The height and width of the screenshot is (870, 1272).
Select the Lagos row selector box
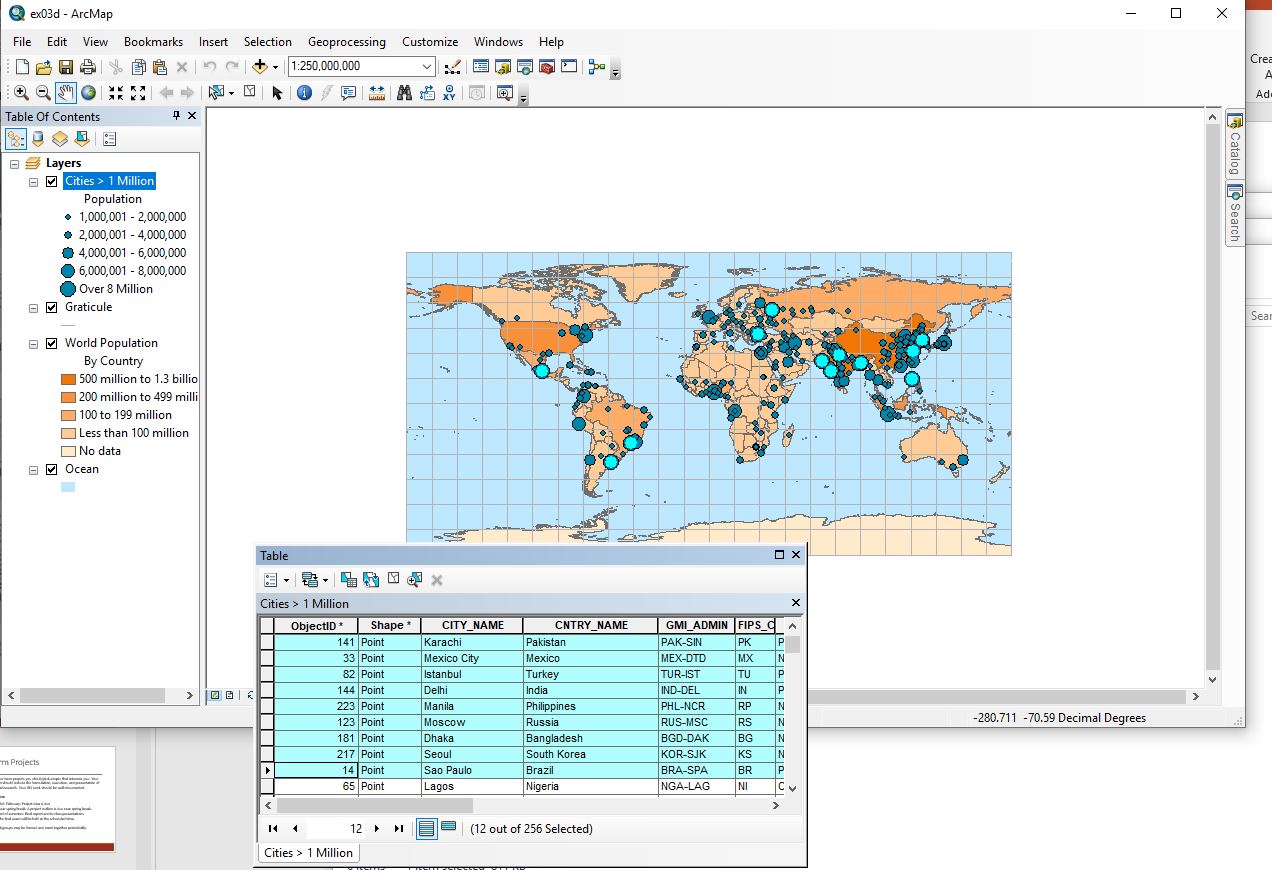click(267, 786)
